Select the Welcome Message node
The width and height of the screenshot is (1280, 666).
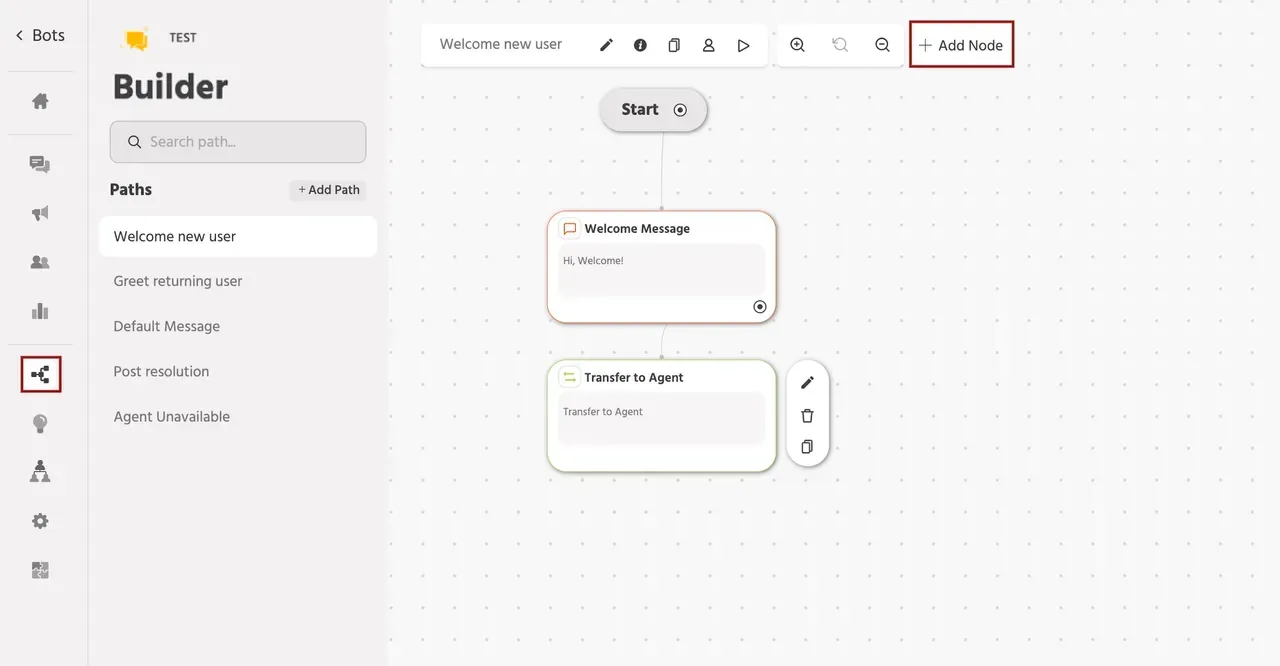point(661,267)
